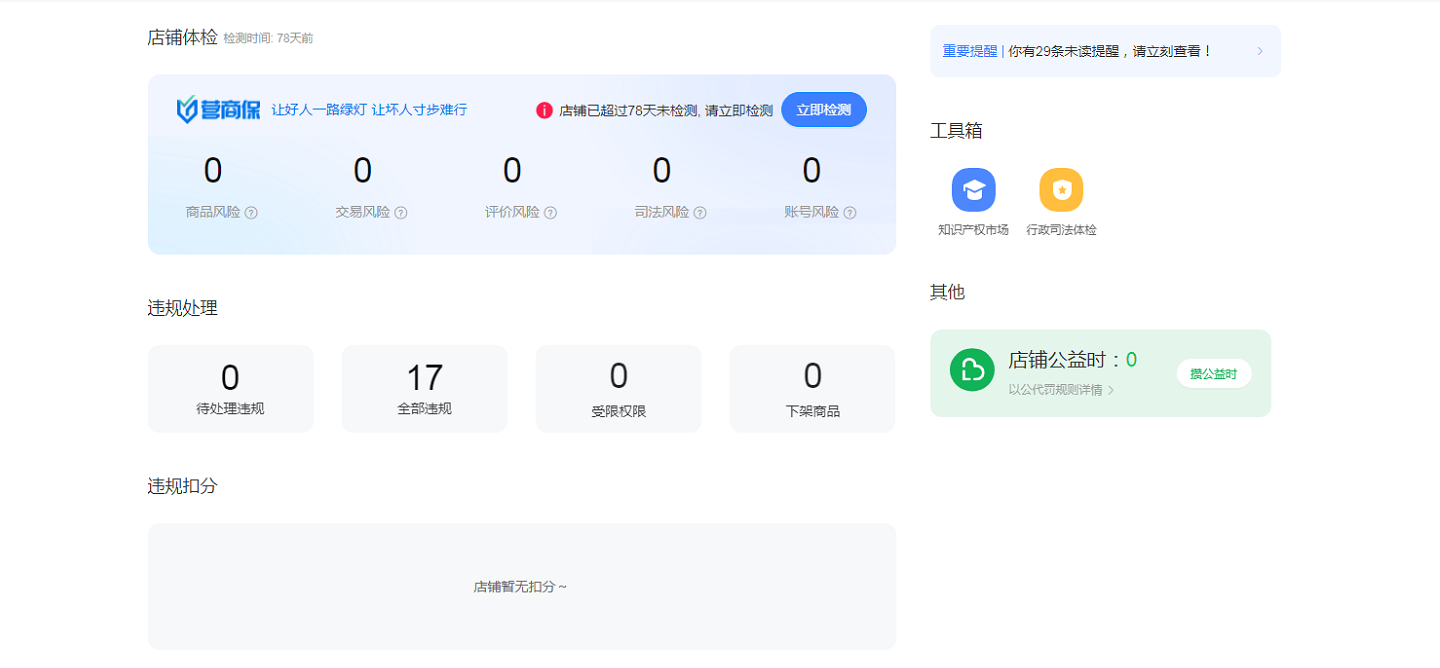Open help icon beside 账号风险
The image size is (1440, 668).
[850, 213]
